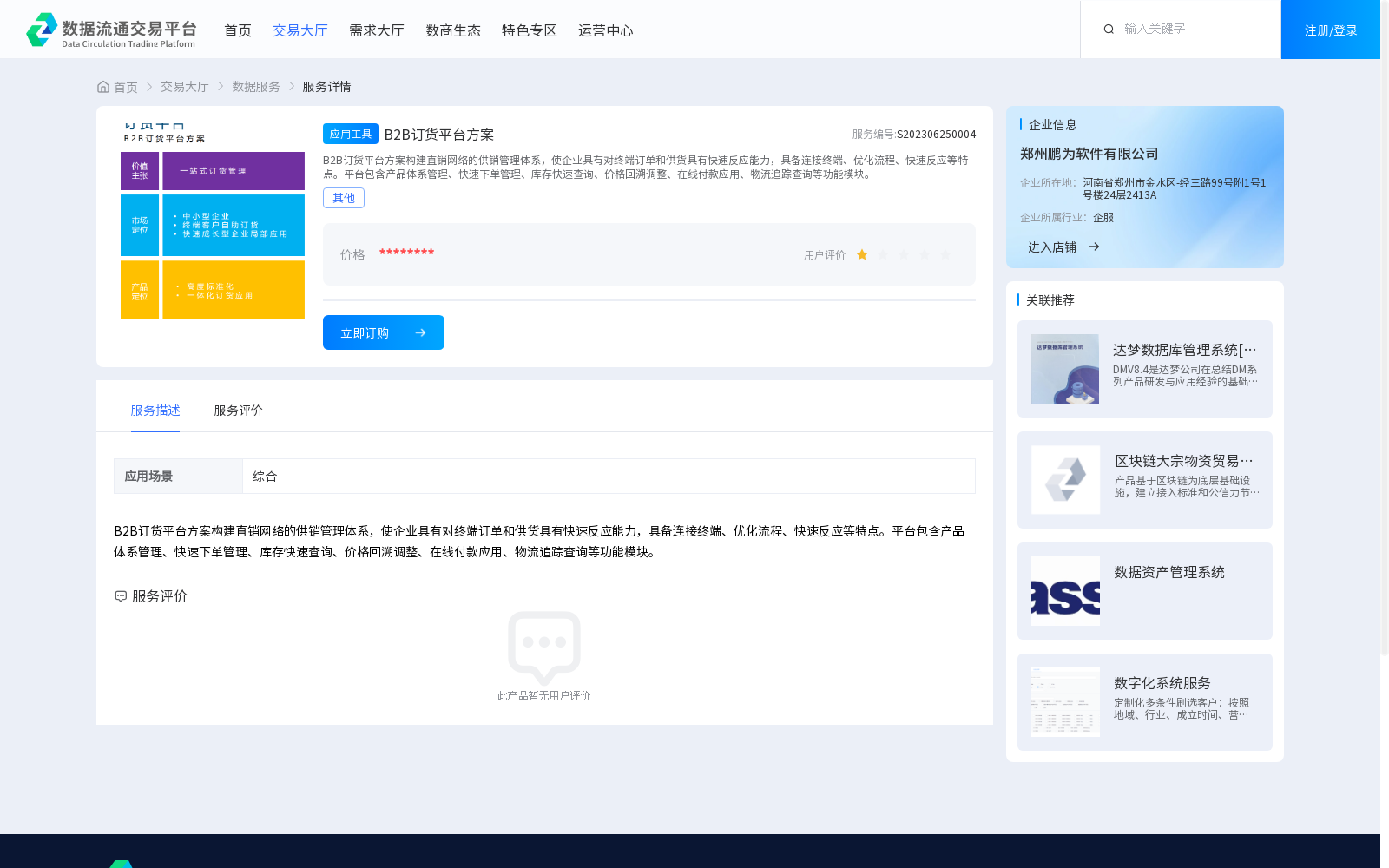The width and height of the screenshot is (1389, 868).
Task: Open the B2B订货平台方案 product image
Action: pyautogui.click(x=213, y=221)
